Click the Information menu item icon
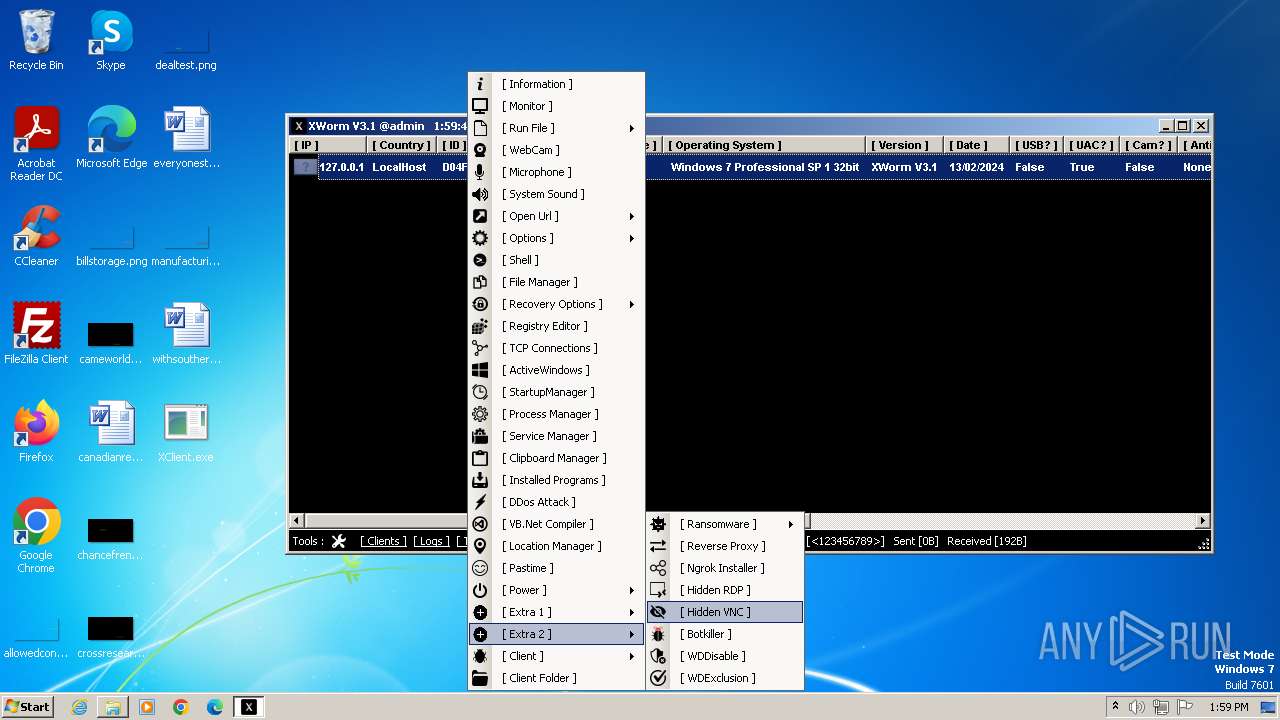 pos(480,84)
